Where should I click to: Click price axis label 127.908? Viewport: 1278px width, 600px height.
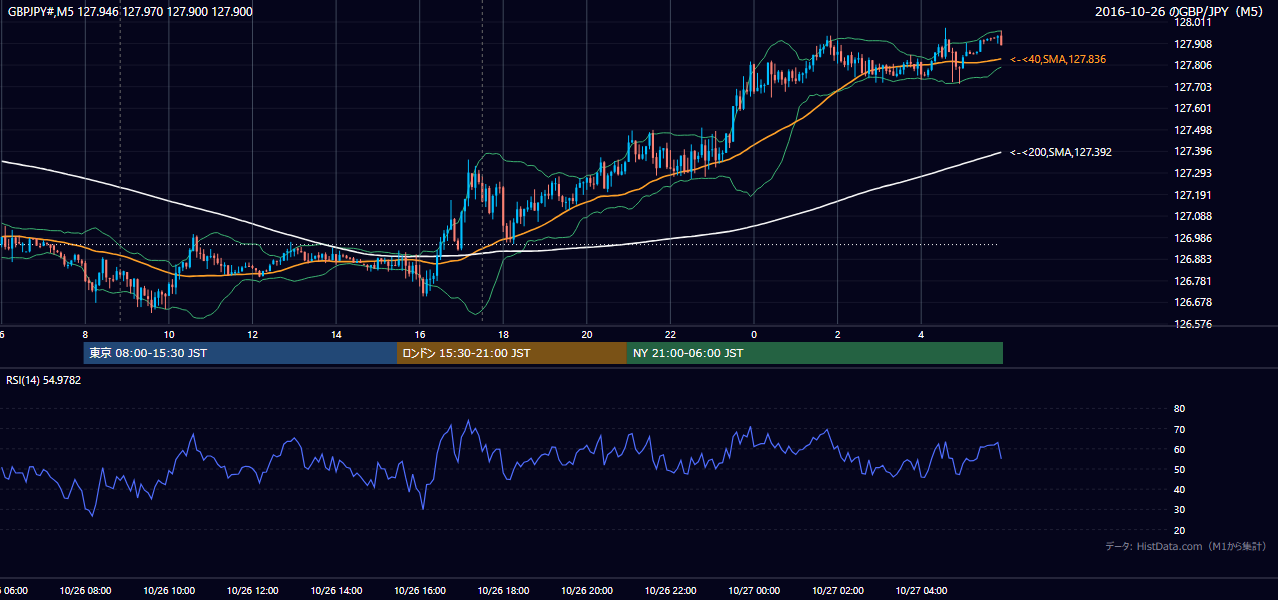(x=1194, y=44)
